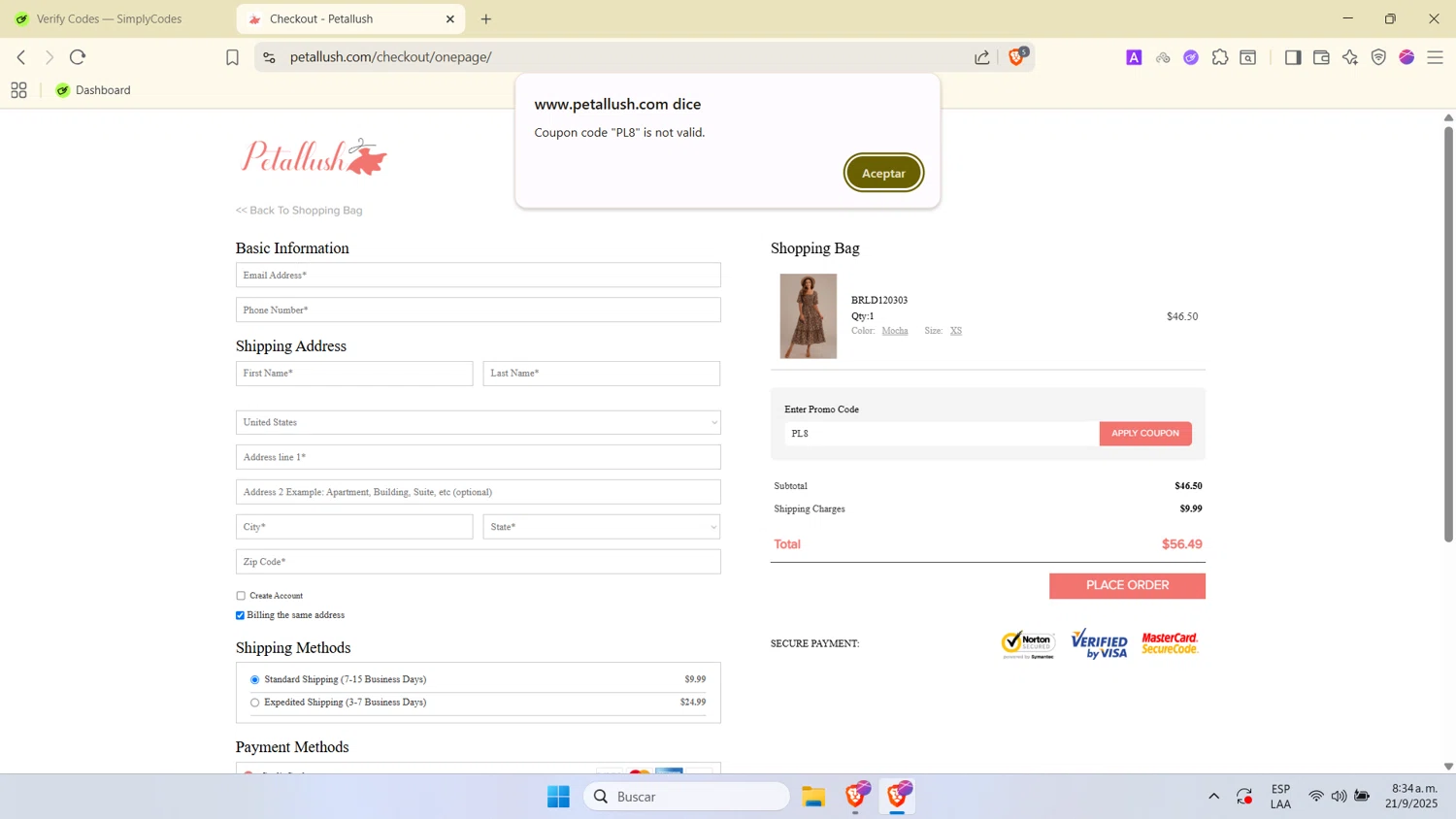
Task: Open the Extensions puzzle icon
Action: tap(1220, 57)
